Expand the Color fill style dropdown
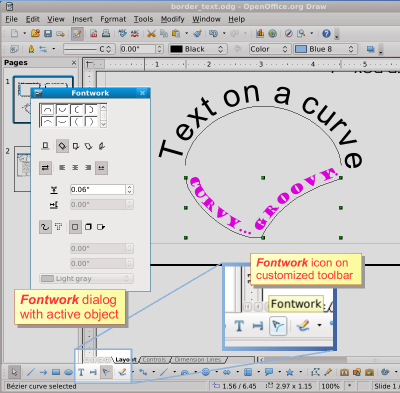The height and width of the screenshot is (393, 400). coord(269,49)
